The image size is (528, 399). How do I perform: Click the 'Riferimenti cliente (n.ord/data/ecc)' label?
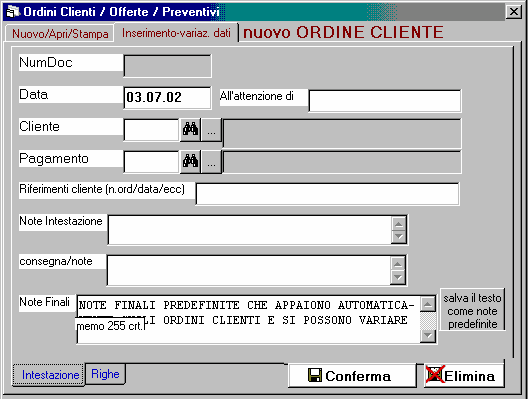102,189
